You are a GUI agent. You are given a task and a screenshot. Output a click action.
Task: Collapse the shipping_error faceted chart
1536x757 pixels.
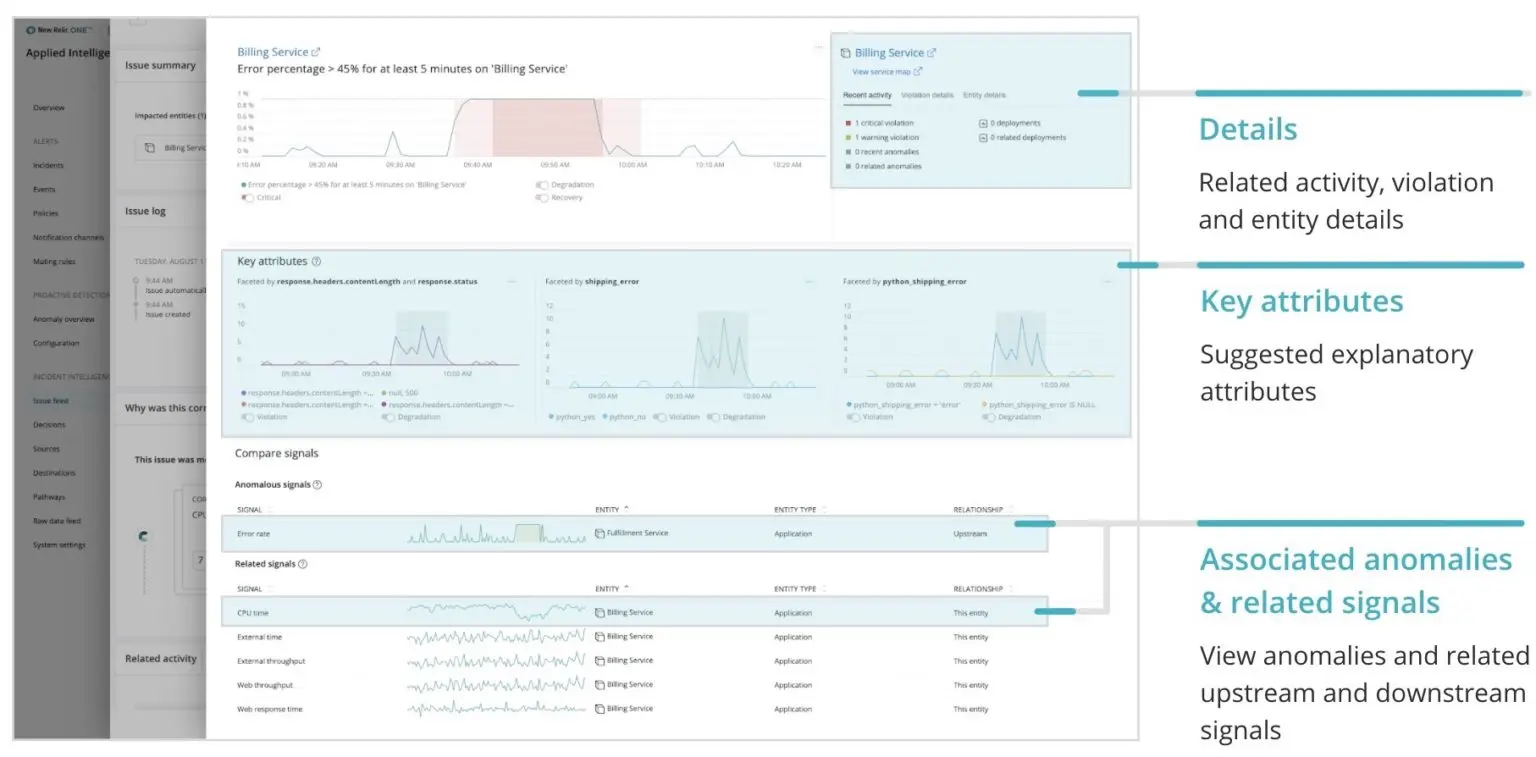pyautogui.click(x=808, y=282)
